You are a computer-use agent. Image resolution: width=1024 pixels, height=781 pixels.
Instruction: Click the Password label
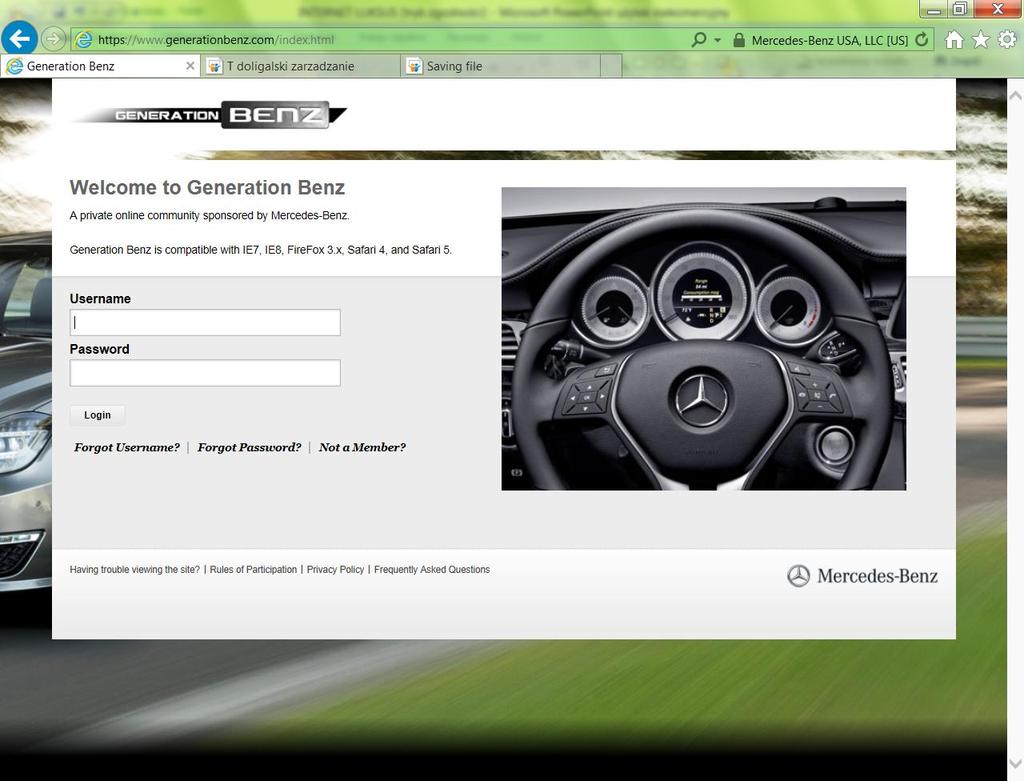(x=99, y=349)
